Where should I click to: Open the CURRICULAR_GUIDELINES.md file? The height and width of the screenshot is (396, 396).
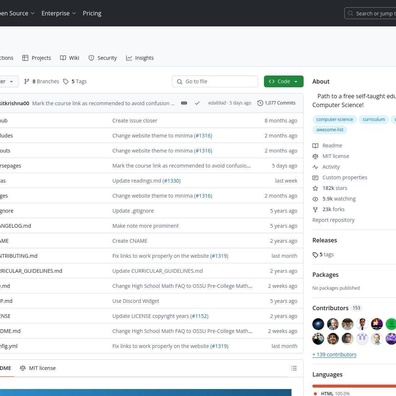tap(31, 271)
